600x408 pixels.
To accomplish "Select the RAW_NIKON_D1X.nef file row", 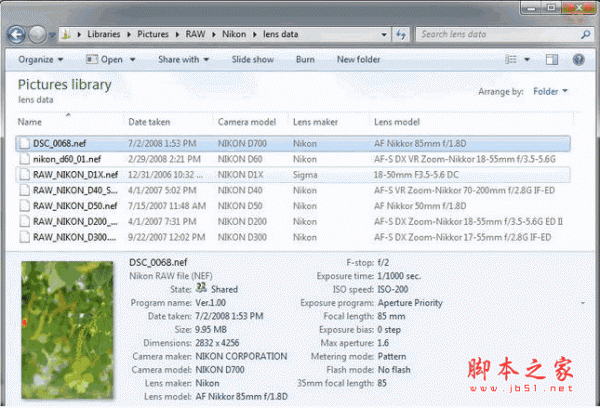I will (x=75, y=174).
